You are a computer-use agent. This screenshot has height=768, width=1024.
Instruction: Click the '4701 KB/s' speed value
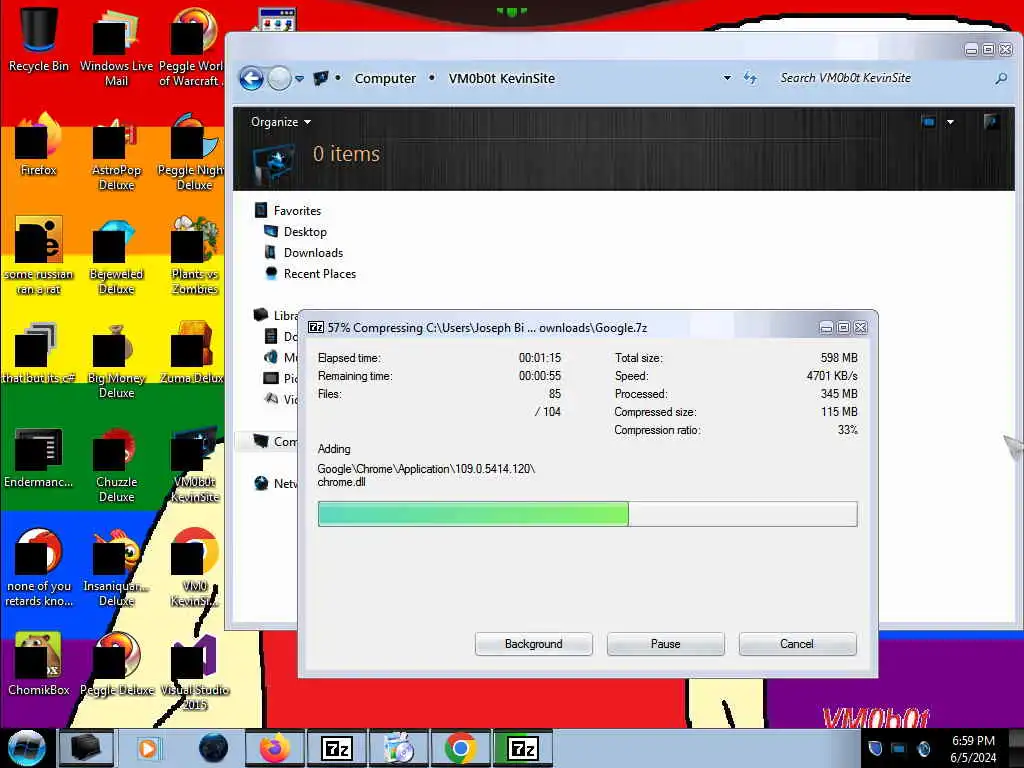(x=832, y=376)
